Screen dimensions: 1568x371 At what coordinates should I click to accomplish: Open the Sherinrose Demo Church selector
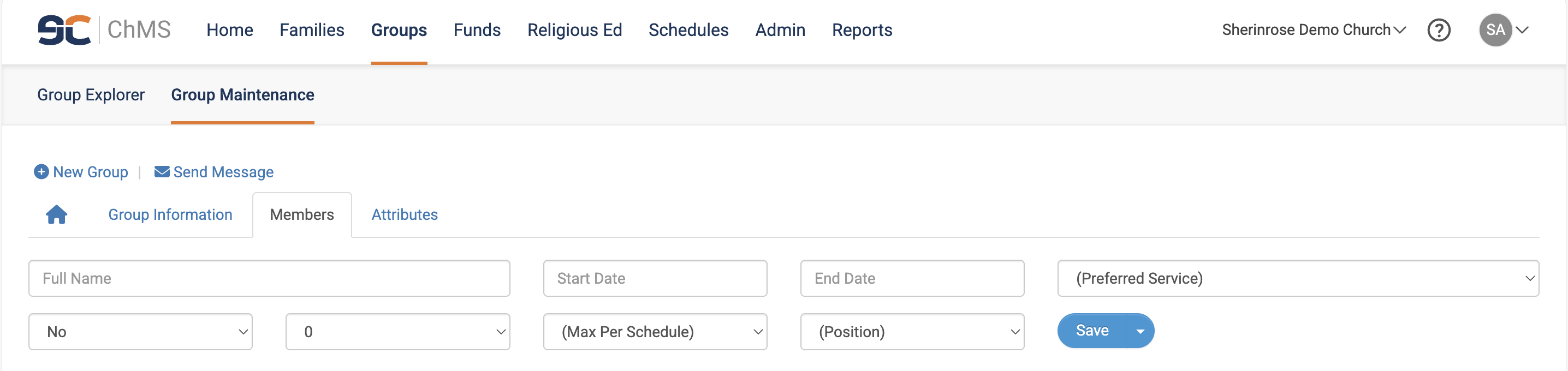(x=1314, y=30)
